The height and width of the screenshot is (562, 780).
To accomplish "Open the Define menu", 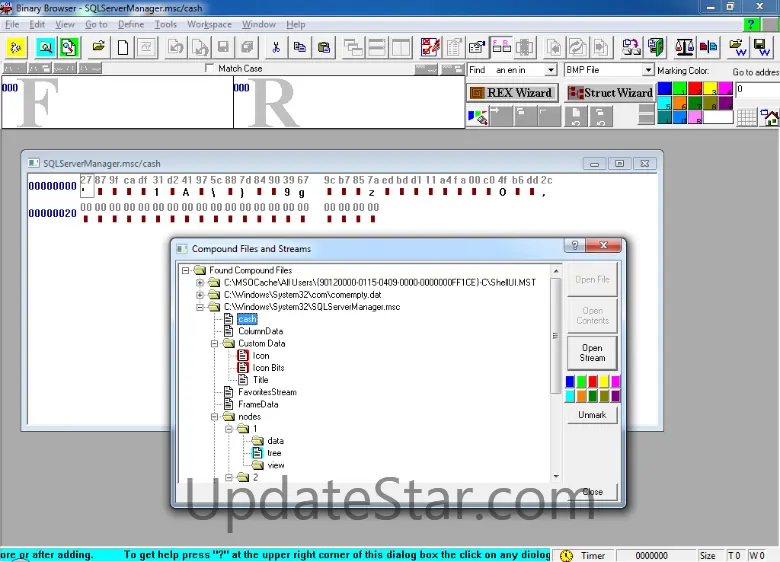I will coord(131,24).
